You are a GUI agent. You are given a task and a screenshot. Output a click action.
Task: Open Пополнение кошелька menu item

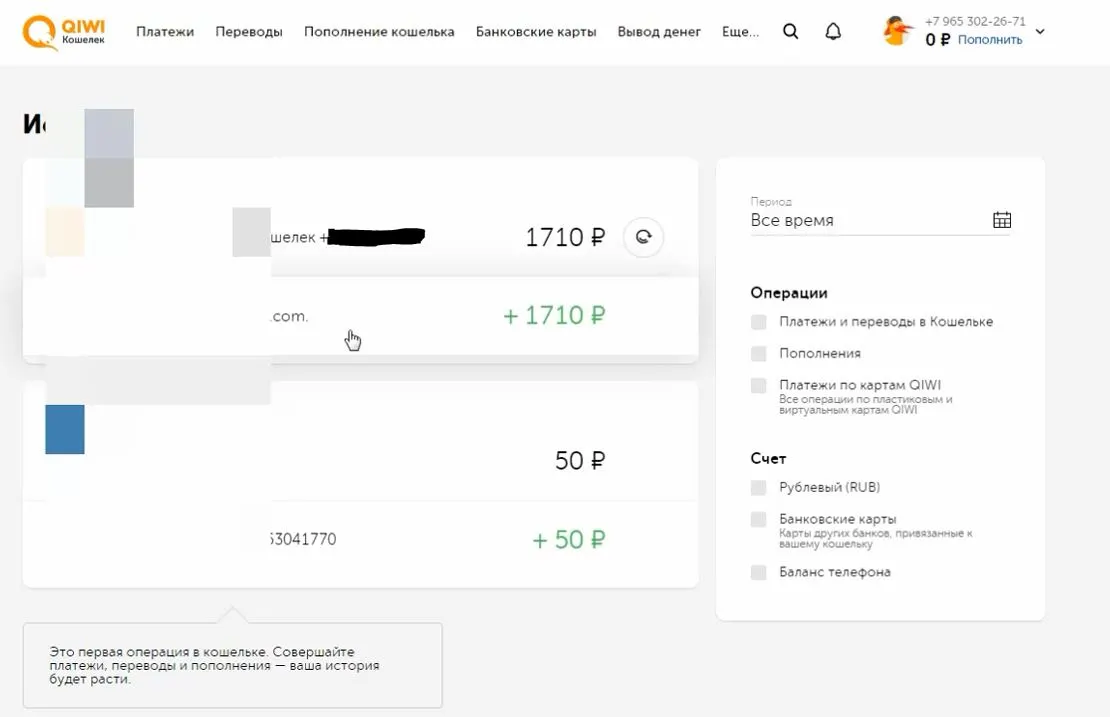click(x=379, y=32)
